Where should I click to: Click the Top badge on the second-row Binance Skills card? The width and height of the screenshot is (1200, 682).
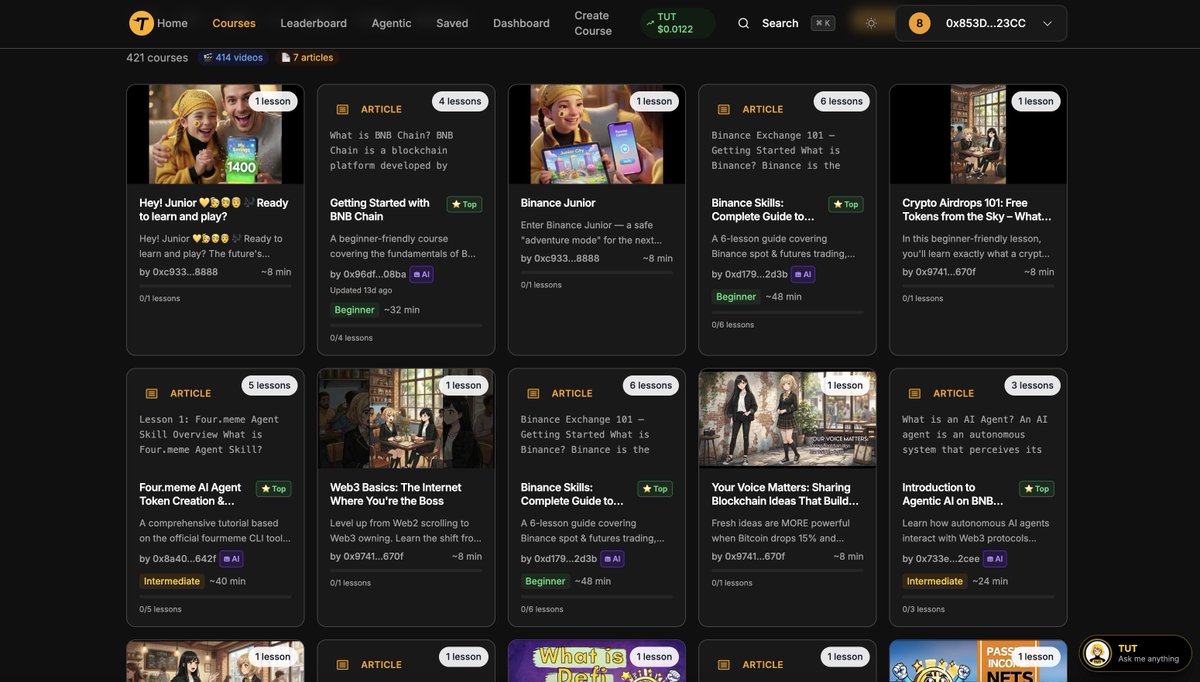(655, 489)
